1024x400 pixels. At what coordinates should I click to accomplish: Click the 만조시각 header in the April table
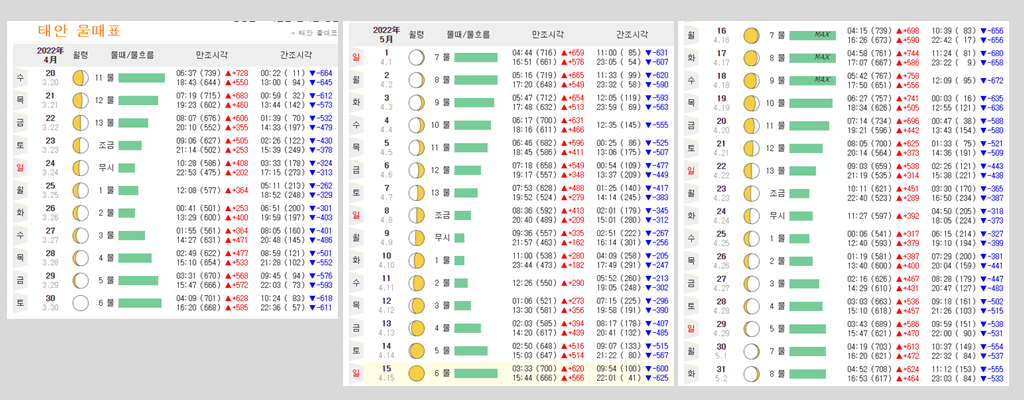coord(212,56)
